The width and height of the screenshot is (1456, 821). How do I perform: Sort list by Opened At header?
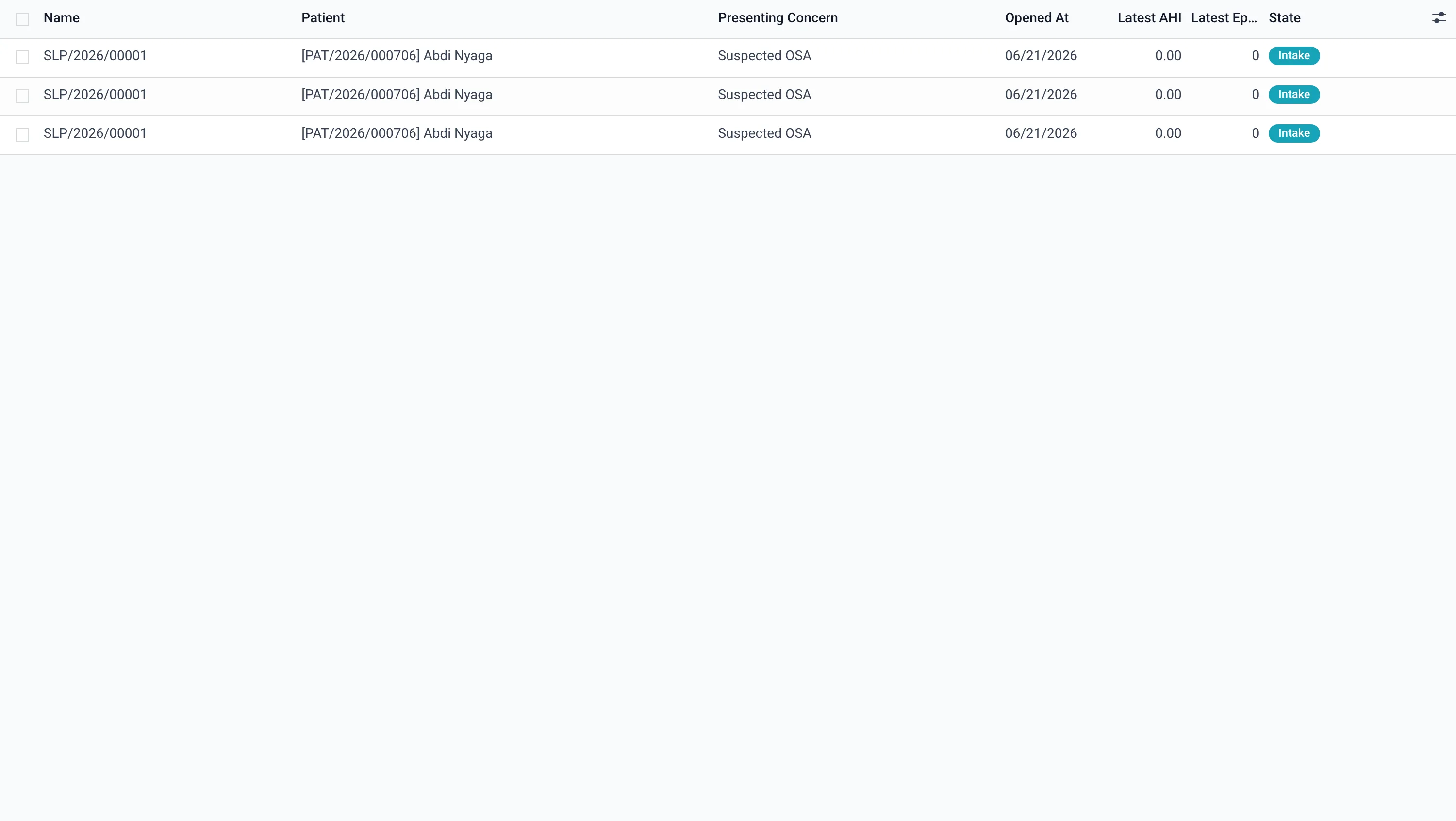point(1037,18)
